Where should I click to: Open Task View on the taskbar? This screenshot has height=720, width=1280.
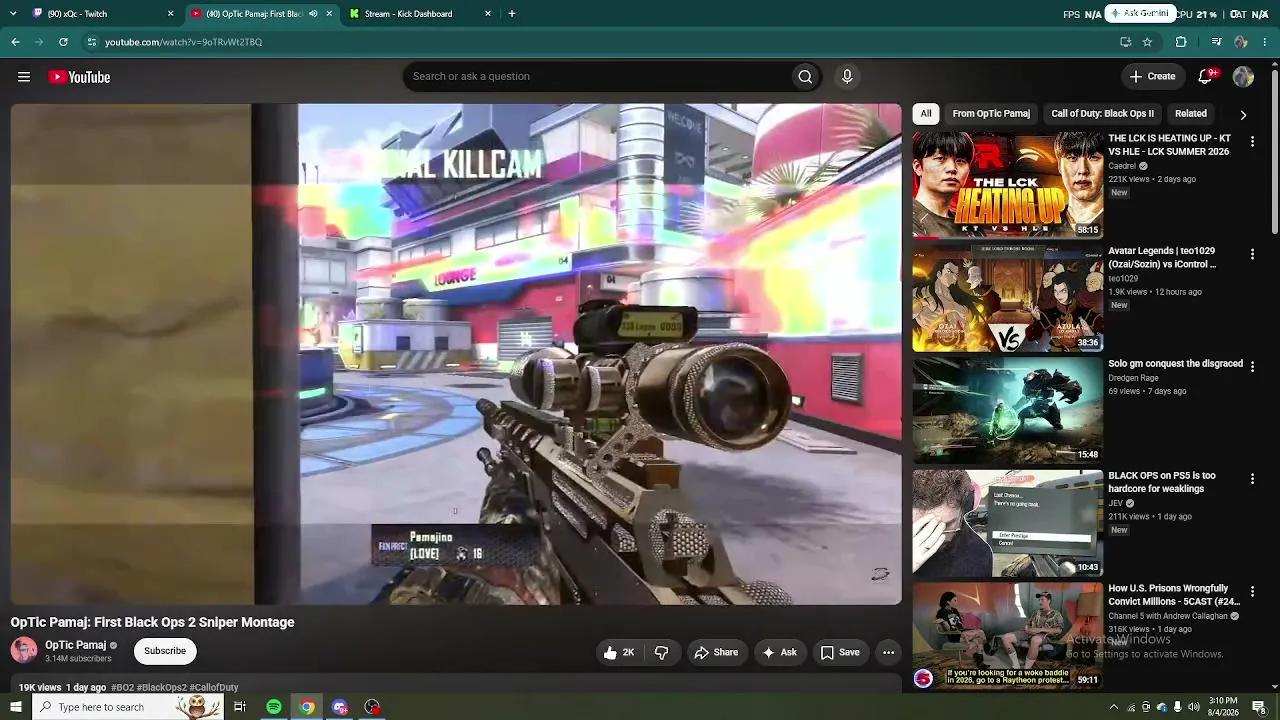pos(240,707)
